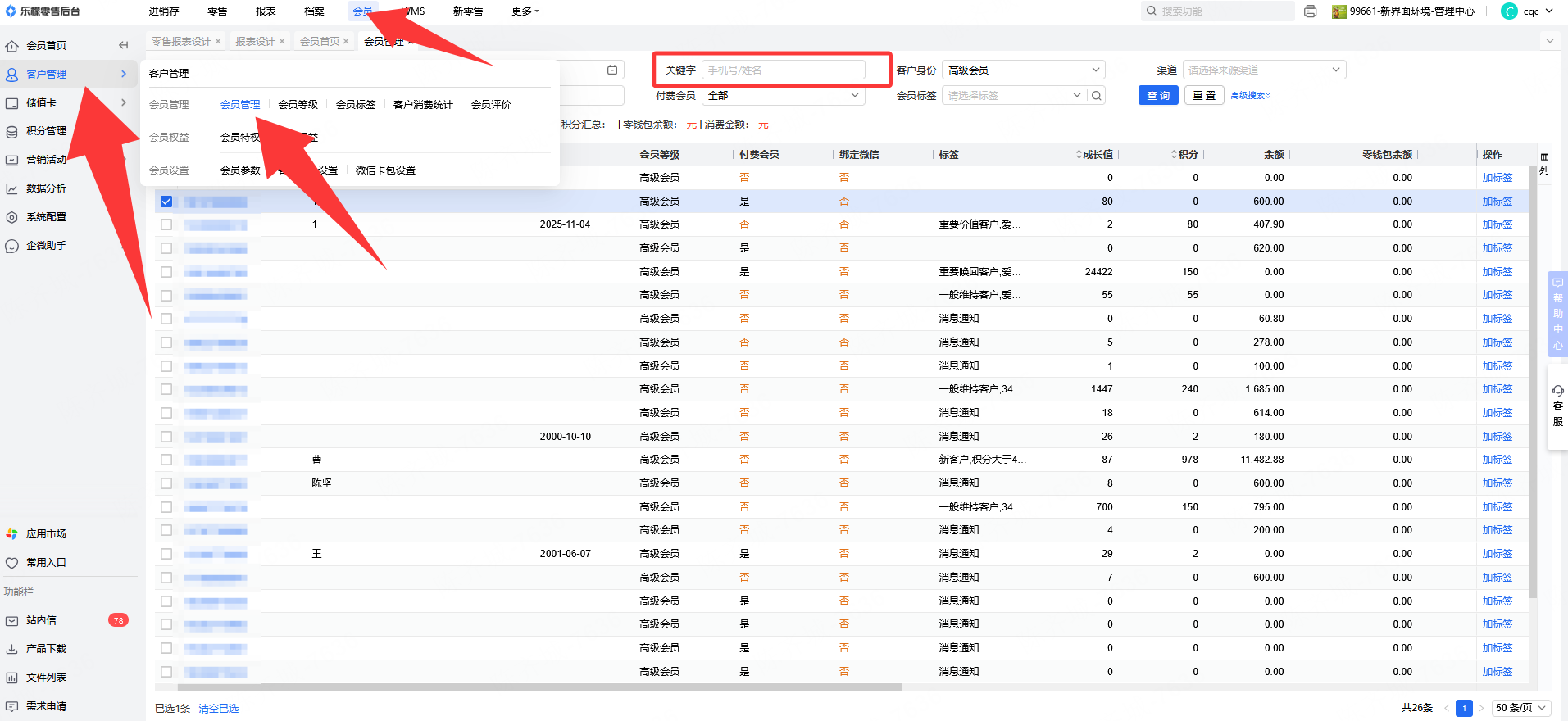This screenshot has height=721, width=1568.
Task: Open 客户消费统计 in the flyout menu
Action: pos(423,105)
